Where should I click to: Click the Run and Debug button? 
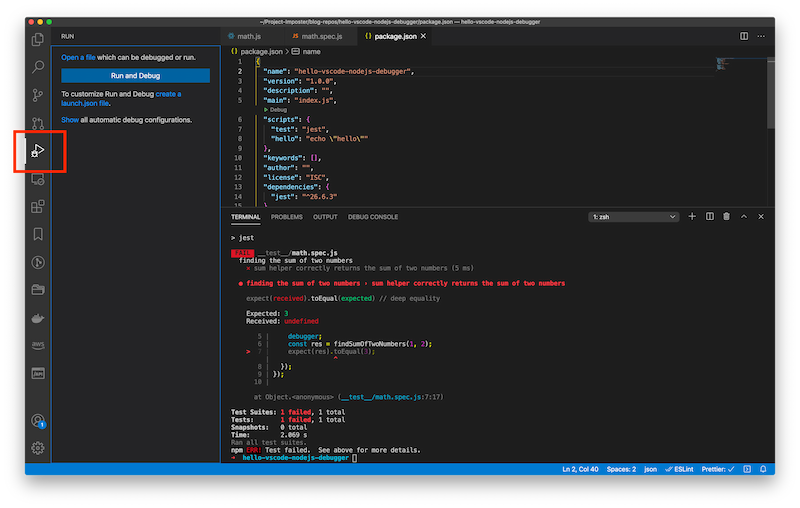(x=135, y=75)
